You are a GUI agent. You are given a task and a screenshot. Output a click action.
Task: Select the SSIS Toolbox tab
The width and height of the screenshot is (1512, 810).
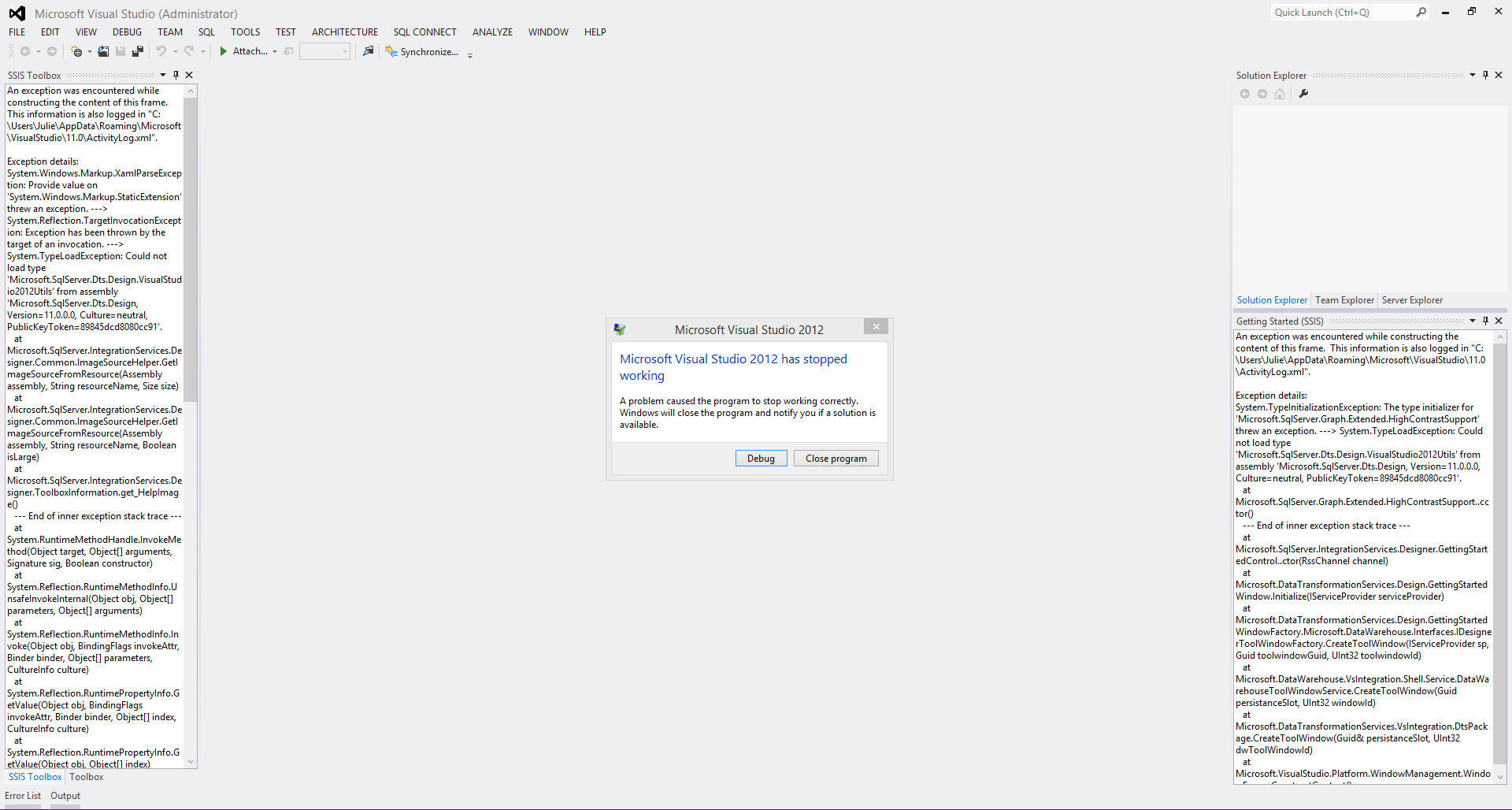pyautogui.click(x=35, y=777)
